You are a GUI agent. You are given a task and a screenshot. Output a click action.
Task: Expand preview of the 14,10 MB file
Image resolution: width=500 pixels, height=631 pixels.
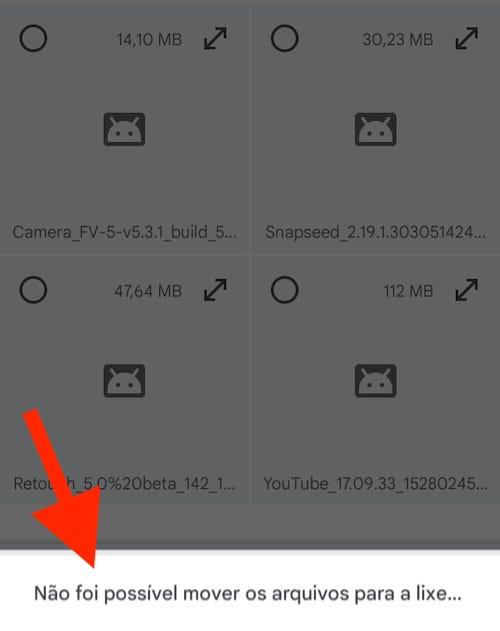click(x=215, y=39)
